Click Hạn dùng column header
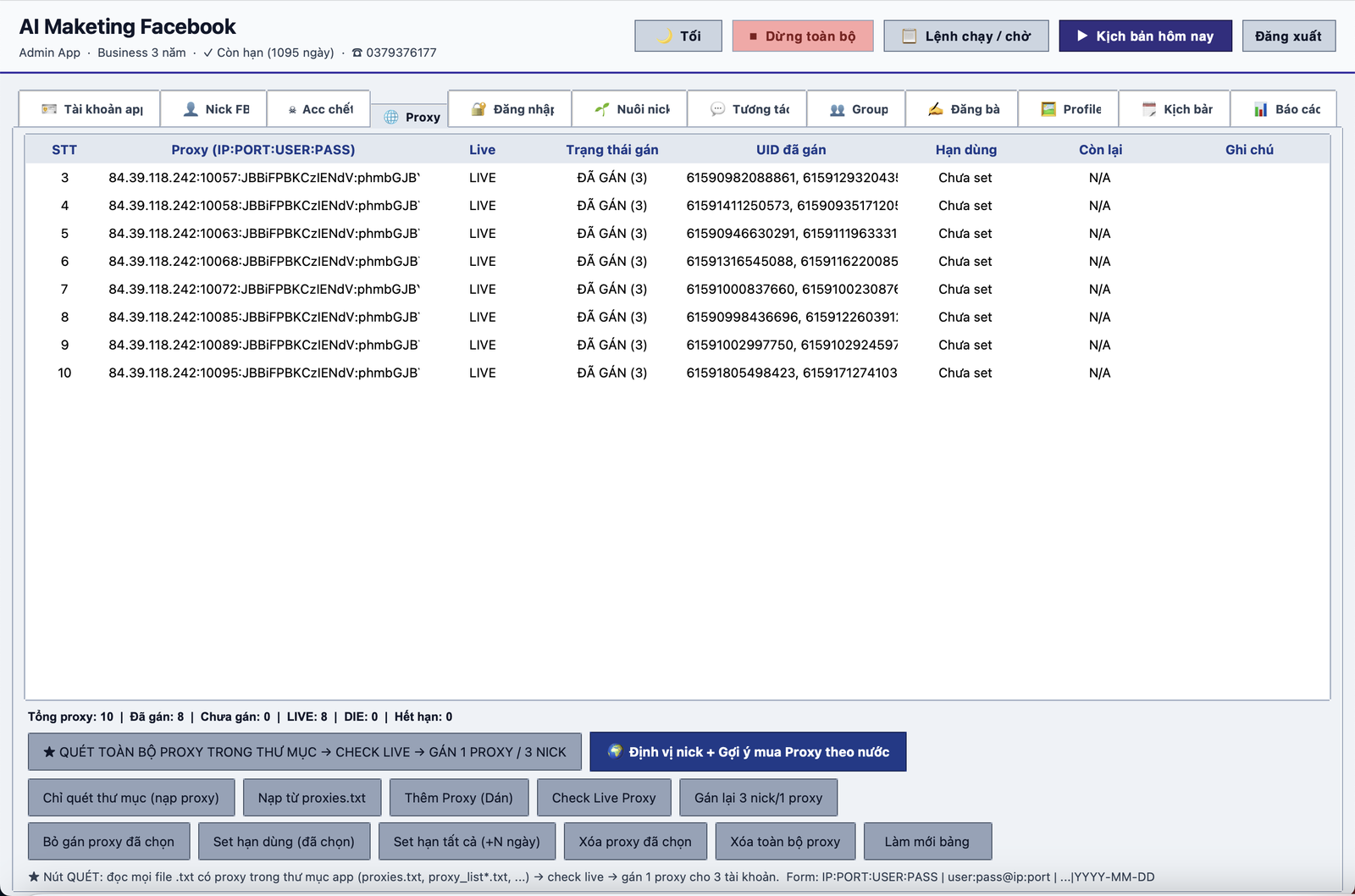The height and width of the screenshot is (896, 1355). coord(966,150)
